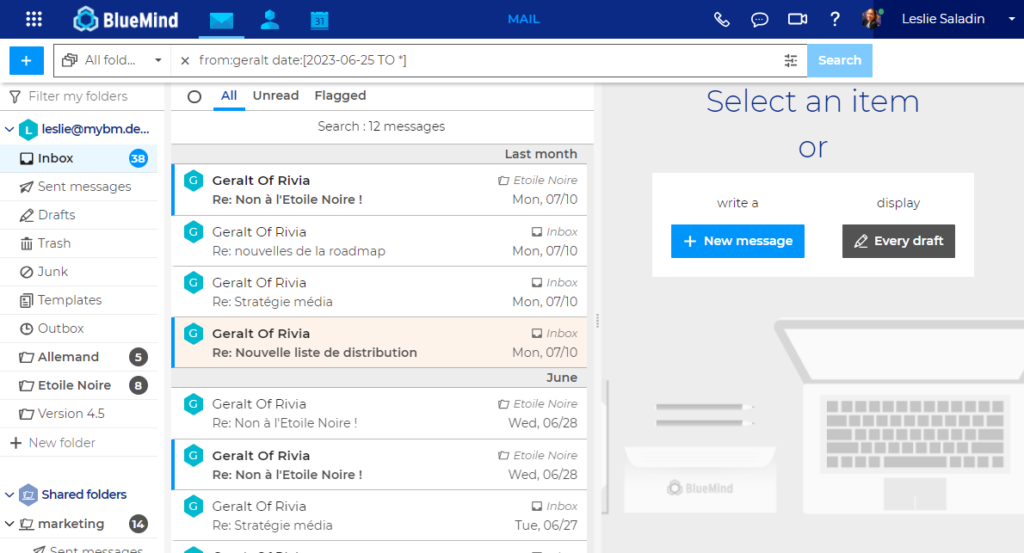Image resolution: width=1024 pixels, height=553 pixels.
Task: Open help via the question mark
Action: [835, 19]
